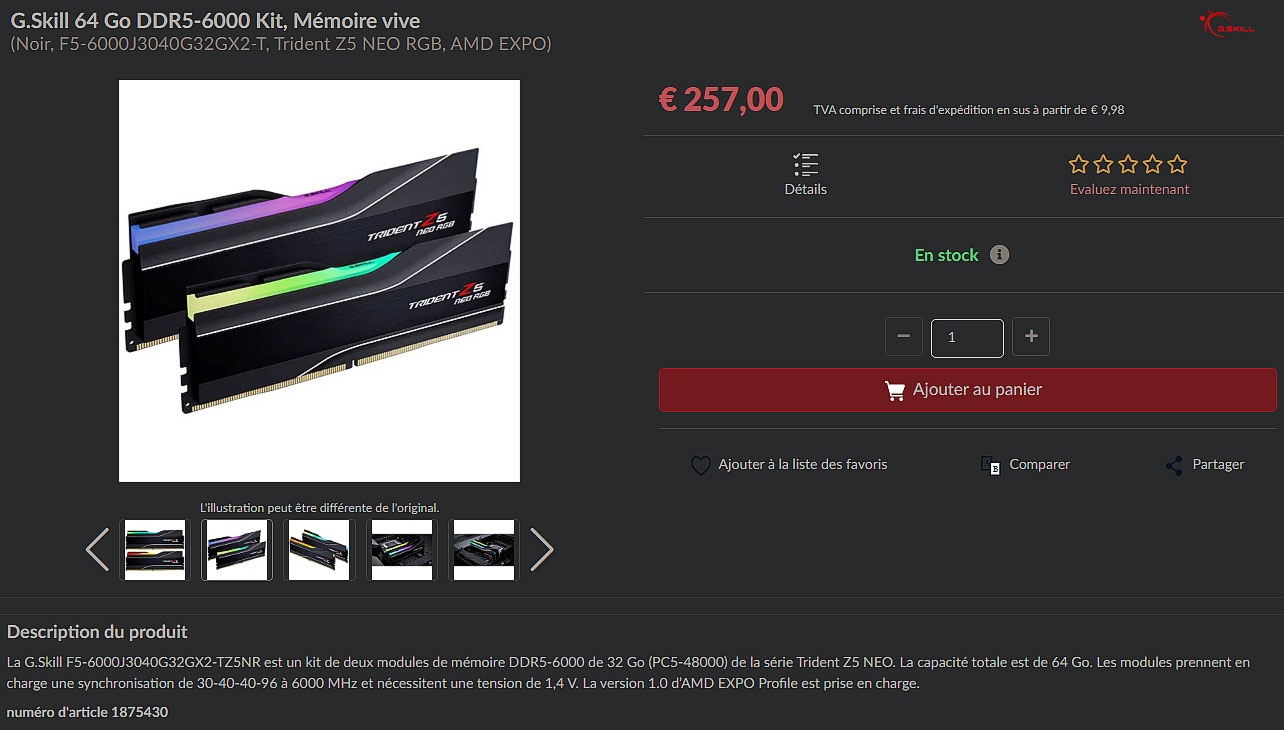Select the fifth motherboard thumbnail
This screenshot has width=1284, height=730.
484,550
